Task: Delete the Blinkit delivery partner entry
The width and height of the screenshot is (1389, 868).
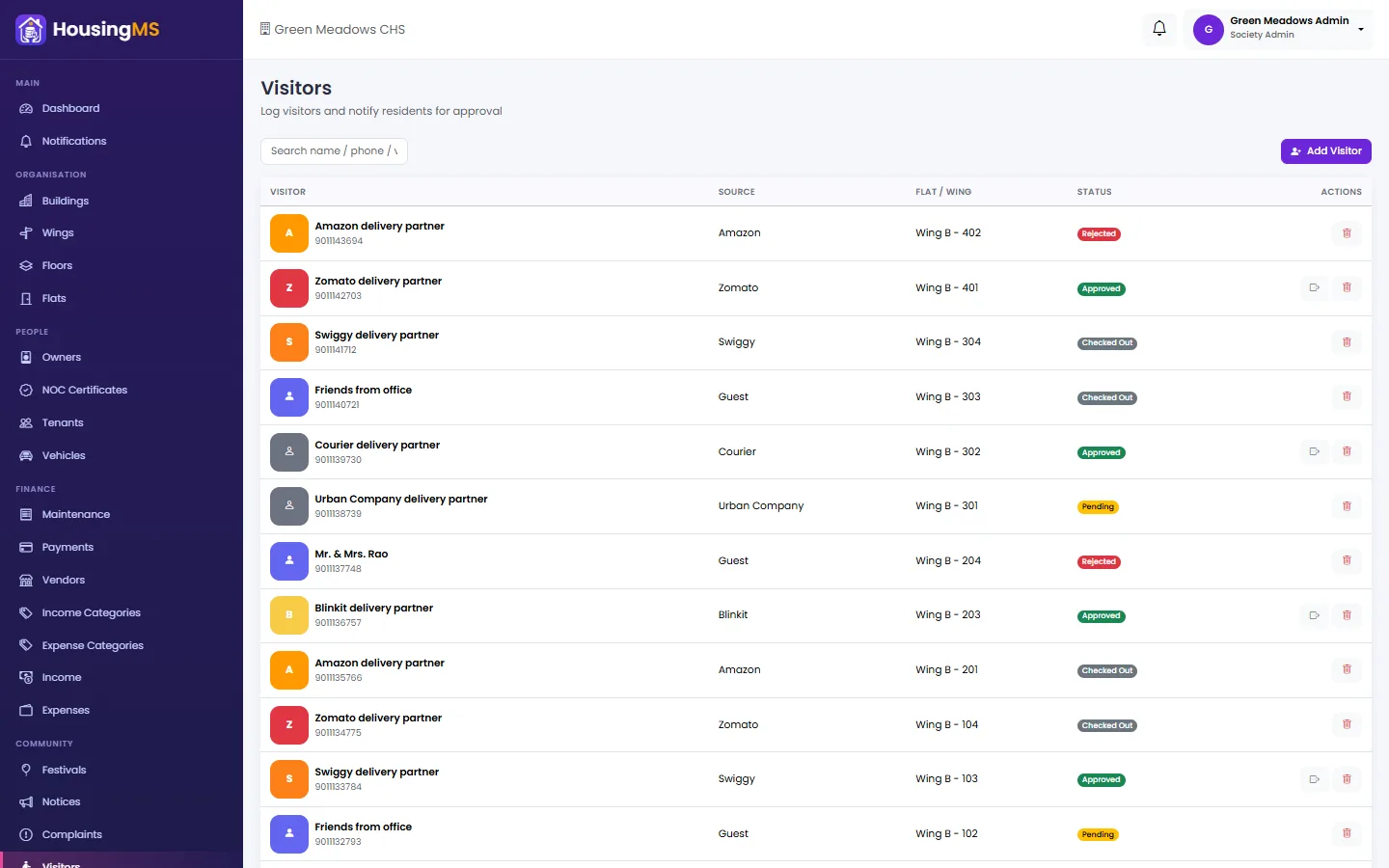Action: click(1347, 615)
